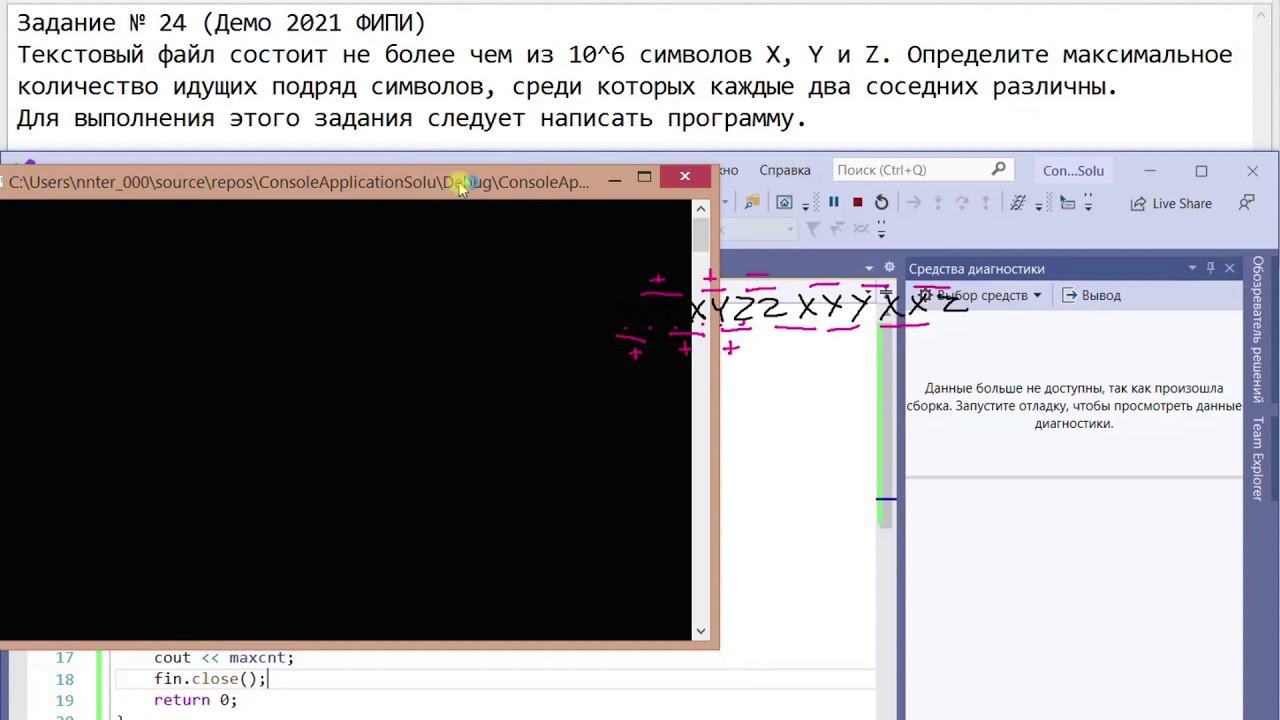The width and height of the screenshot is (1280, 720).
Task: Click the console window title bar path
Action: 299,181
